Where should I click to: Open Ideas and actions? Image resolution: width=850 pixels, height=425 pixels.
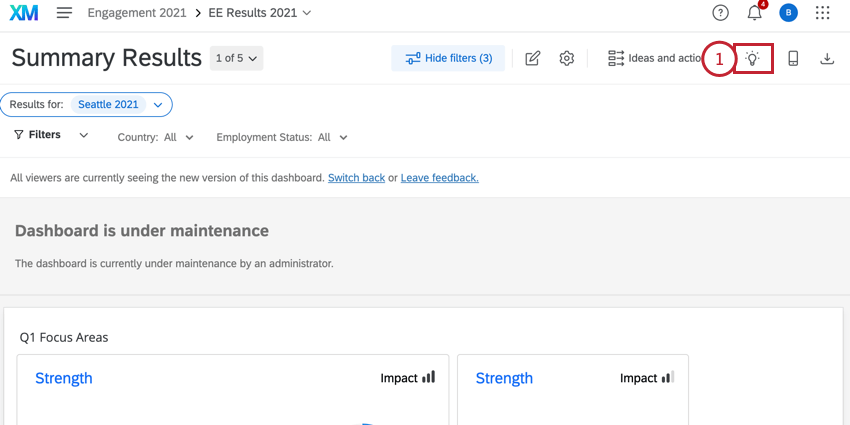tap(655, 58)
